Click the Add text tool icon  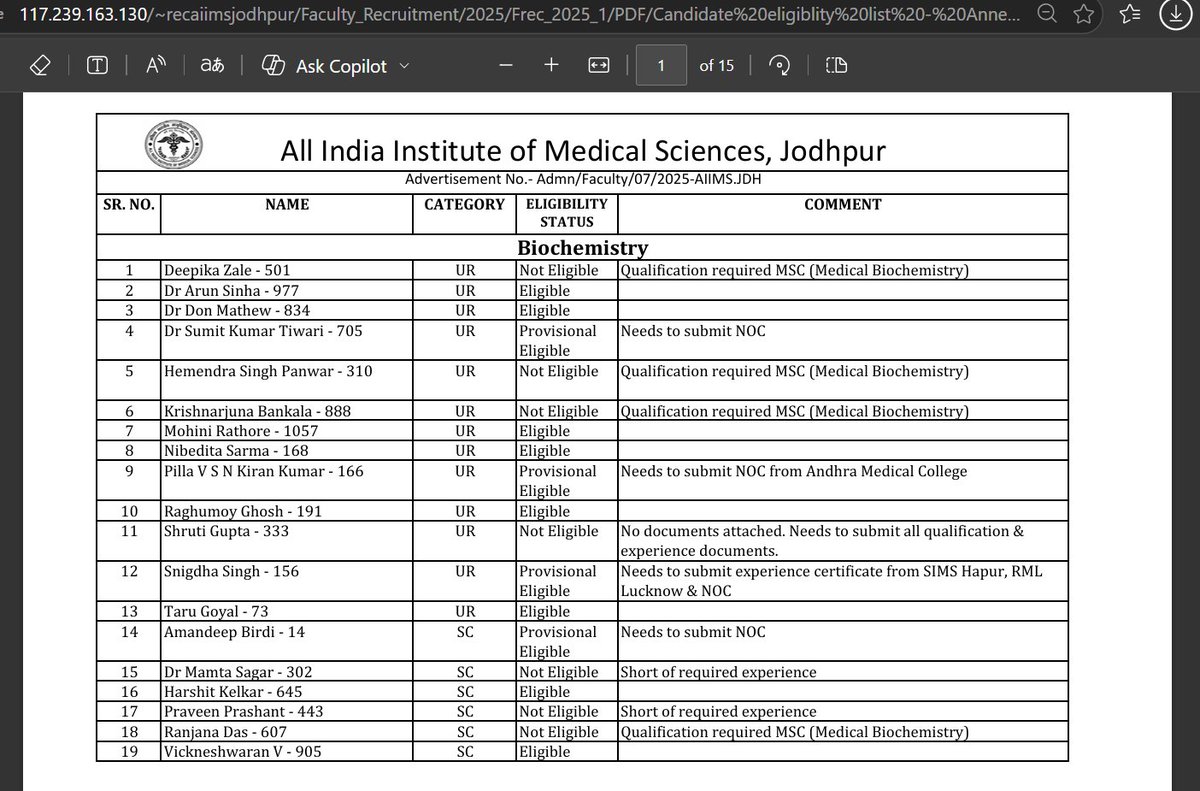(x=97, y=66)
